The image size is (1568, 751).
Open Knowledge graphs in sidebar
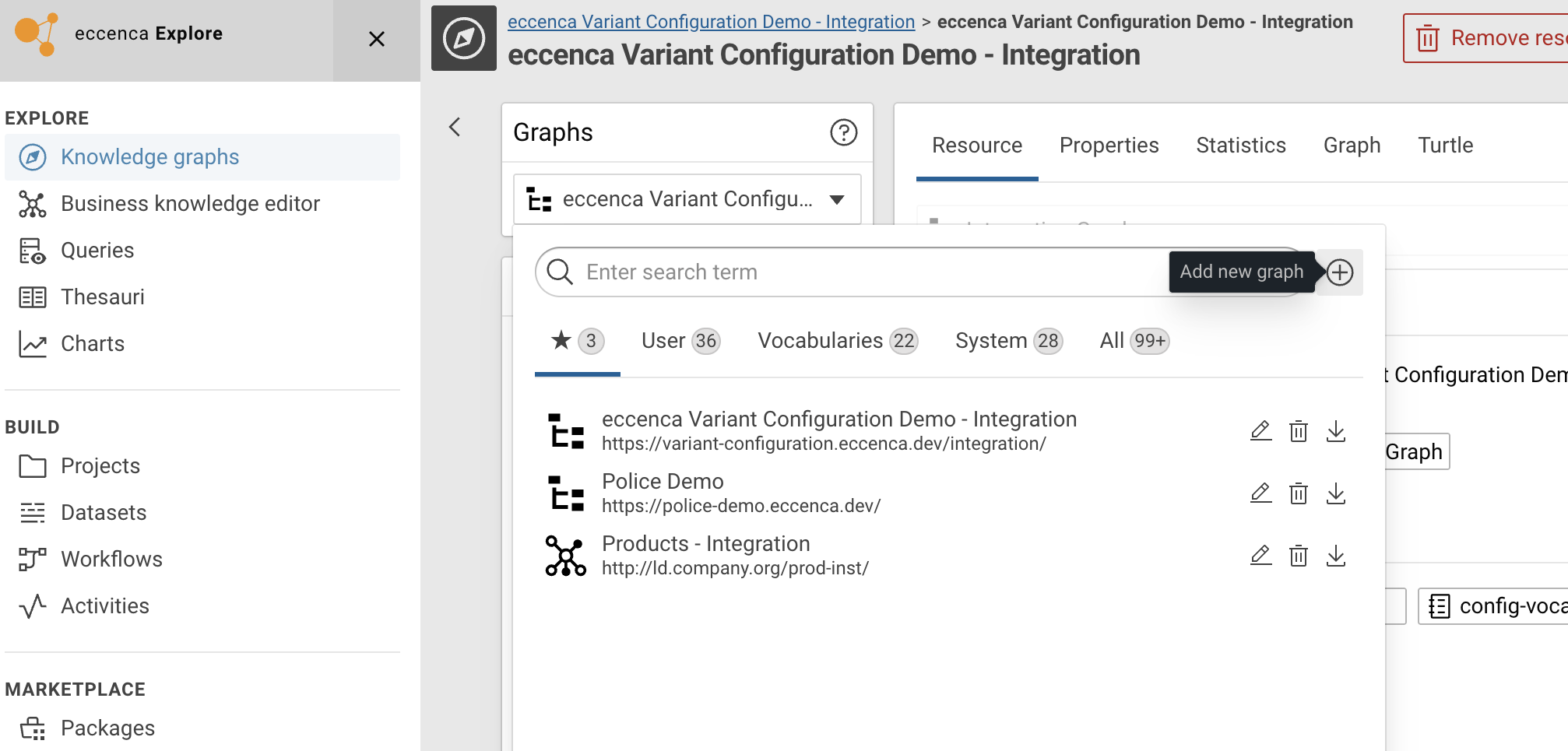click(x=202, y=157)
